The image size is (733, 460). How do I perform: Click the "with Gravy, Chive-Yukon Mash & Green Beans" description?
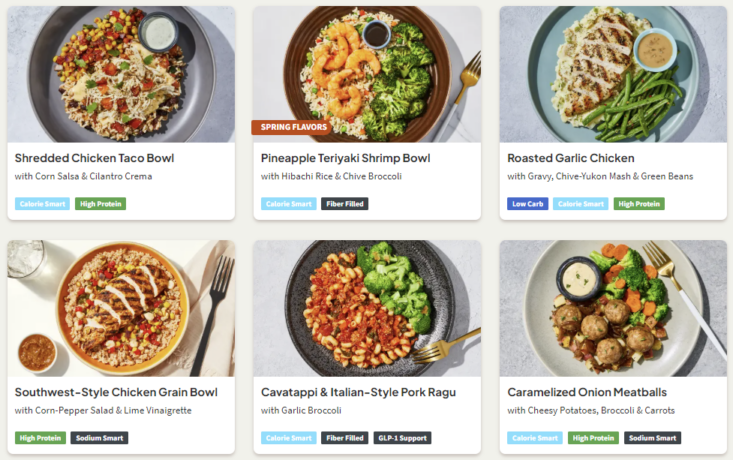pos(600,177)
